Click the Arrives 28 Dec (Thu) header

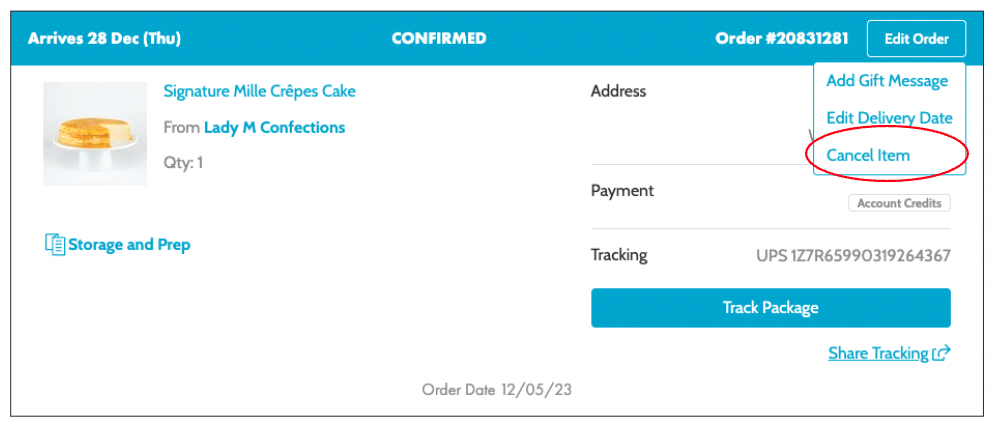pyautogui.click(x=104, y=39)
